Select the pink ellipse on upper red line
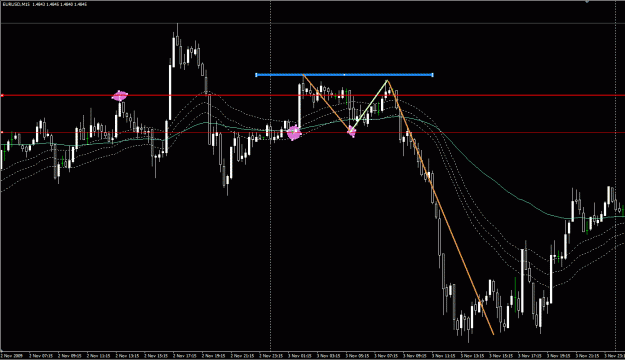 pyautogui.click(x=120, y=96)
